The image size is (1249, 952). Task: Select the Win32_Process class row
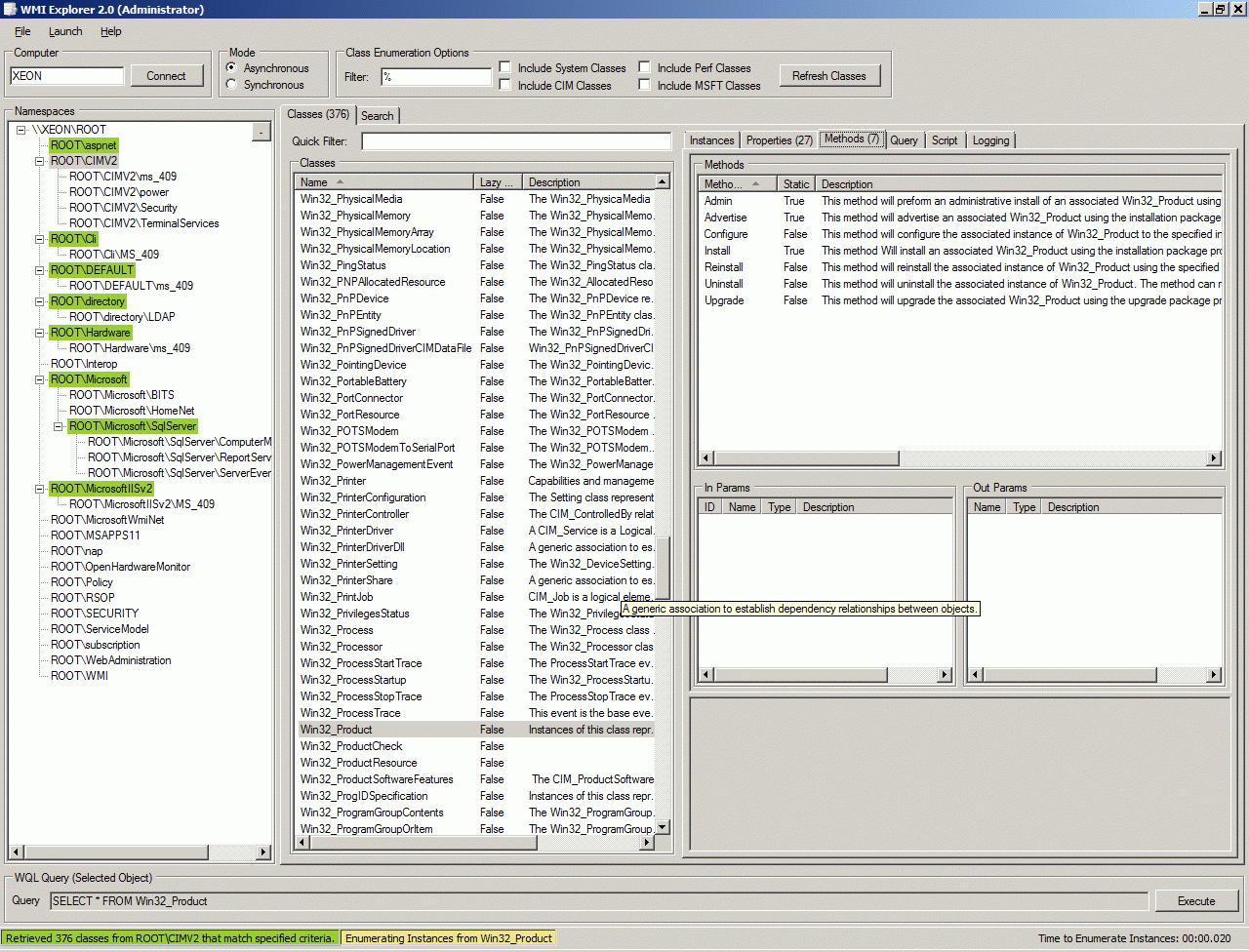tap(476, 630)
